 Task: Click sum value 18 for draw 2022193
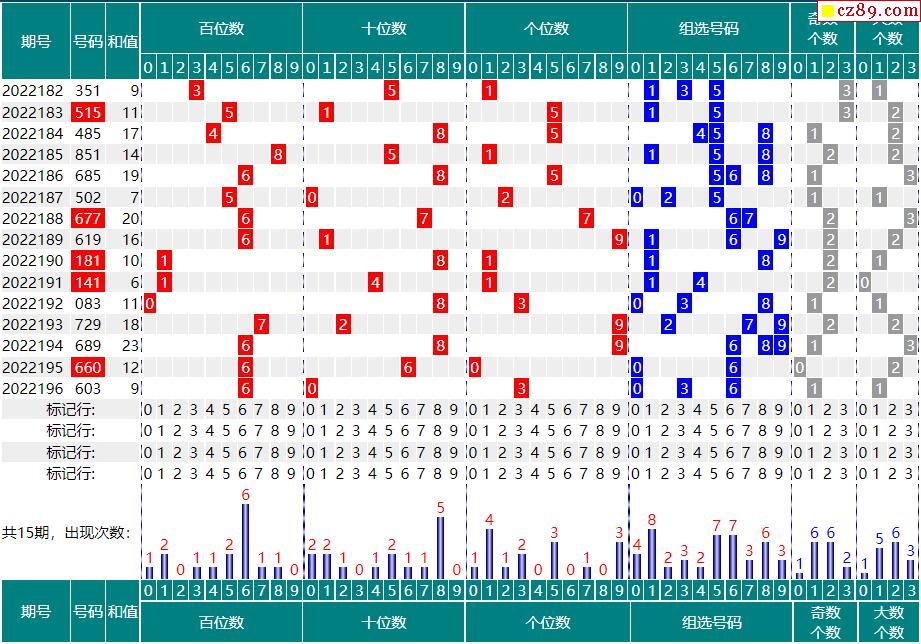[x=130, y=325]
